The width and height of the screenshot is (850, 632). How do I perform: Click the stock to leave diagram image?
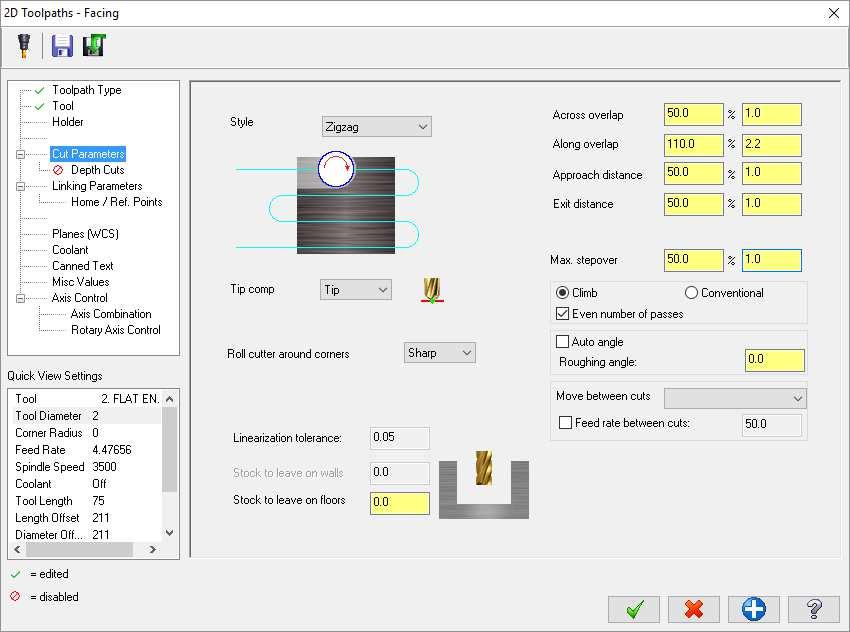point(484,484)
